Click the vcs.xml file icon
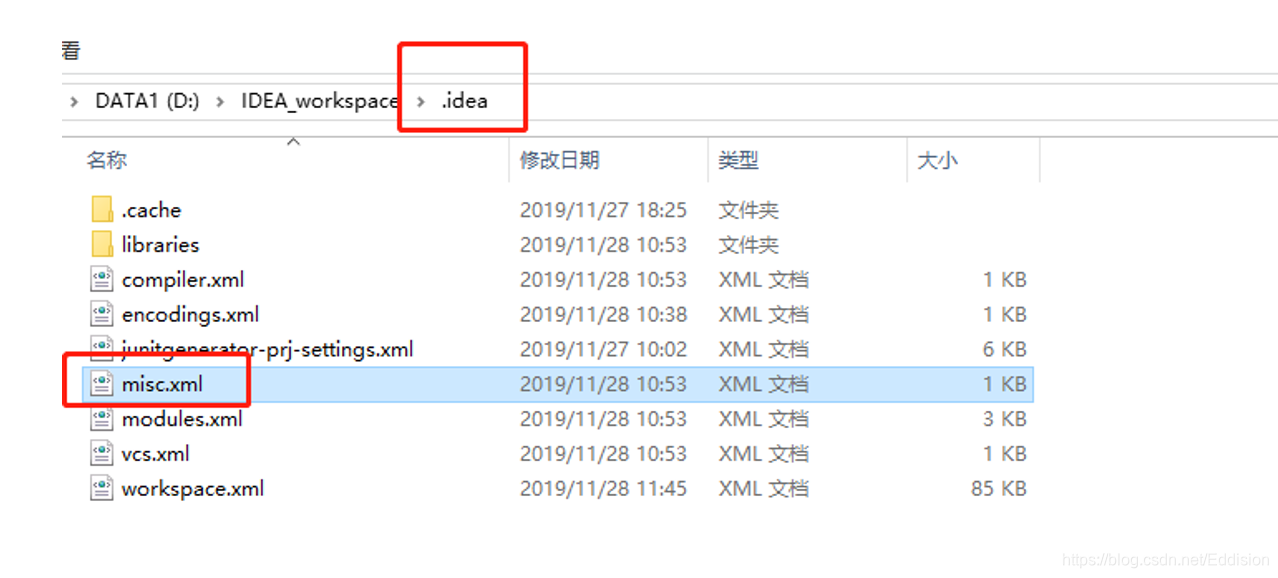The width and height of the screenshot is (1278, 578). click(x=102, y=453)
